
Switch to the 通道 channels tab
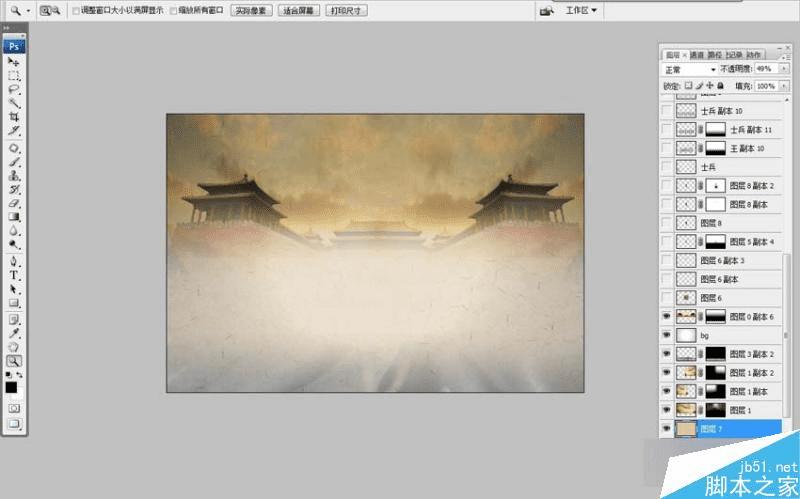point(697,55)
